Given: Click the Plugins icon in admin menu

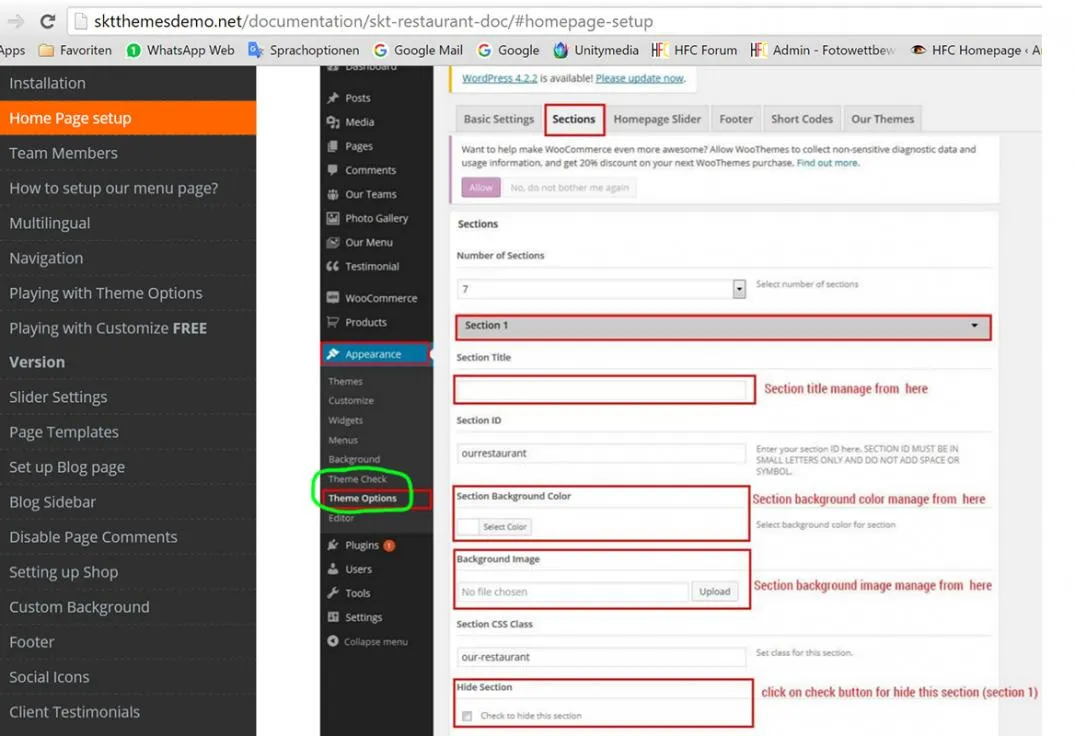Looking at the screenshot, I should point(333,545).
